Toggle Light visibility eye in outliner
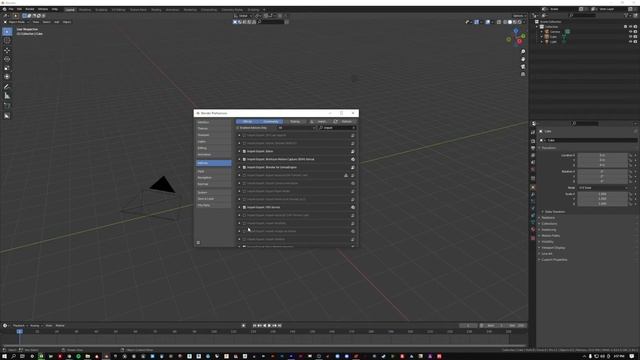The height and width of the screenshot is (360, 640). (630, 42)
